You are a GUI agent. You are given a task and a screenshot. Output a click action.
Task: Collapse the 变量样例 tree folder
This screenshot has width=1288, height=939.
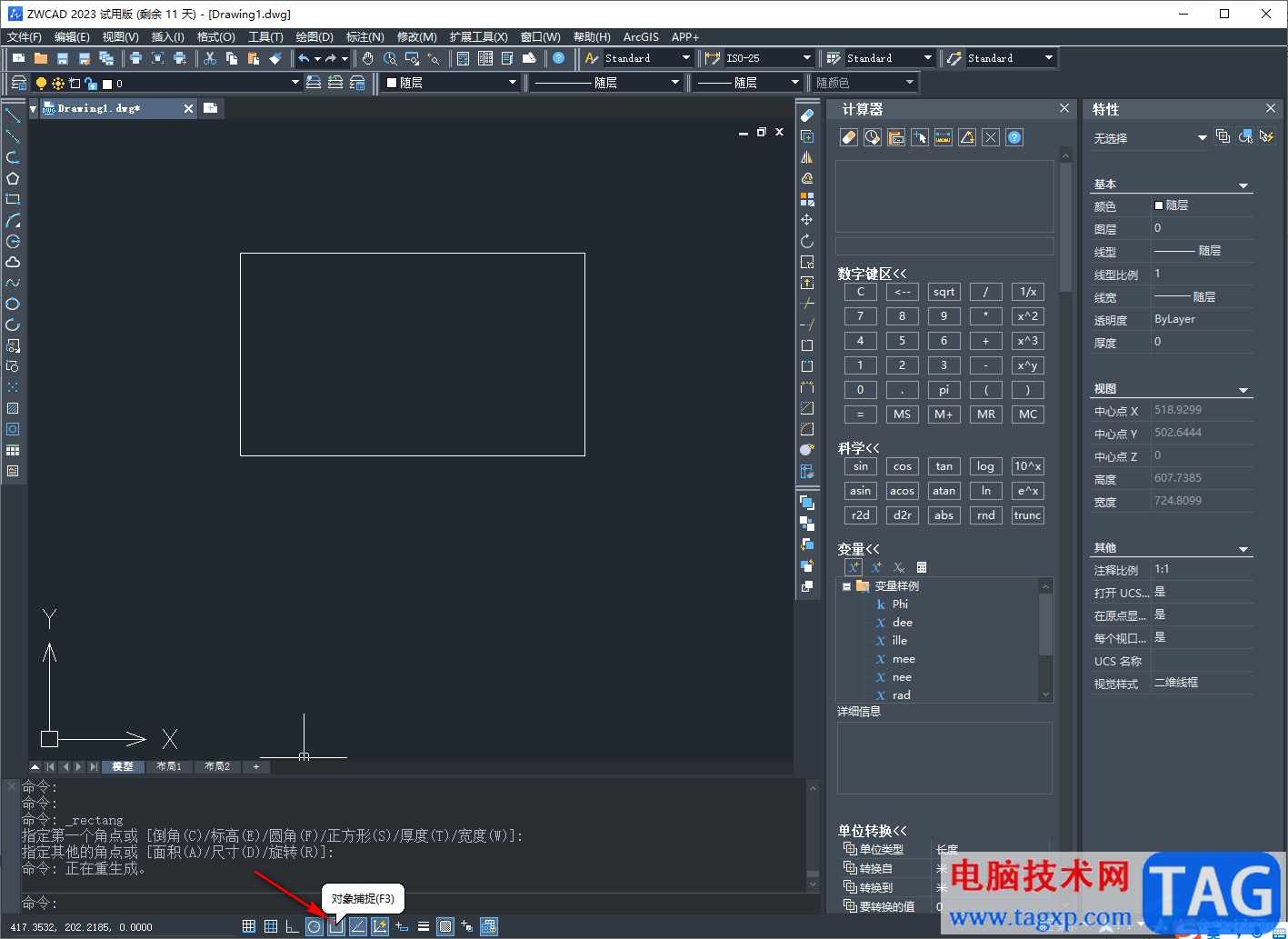(846, 586)
